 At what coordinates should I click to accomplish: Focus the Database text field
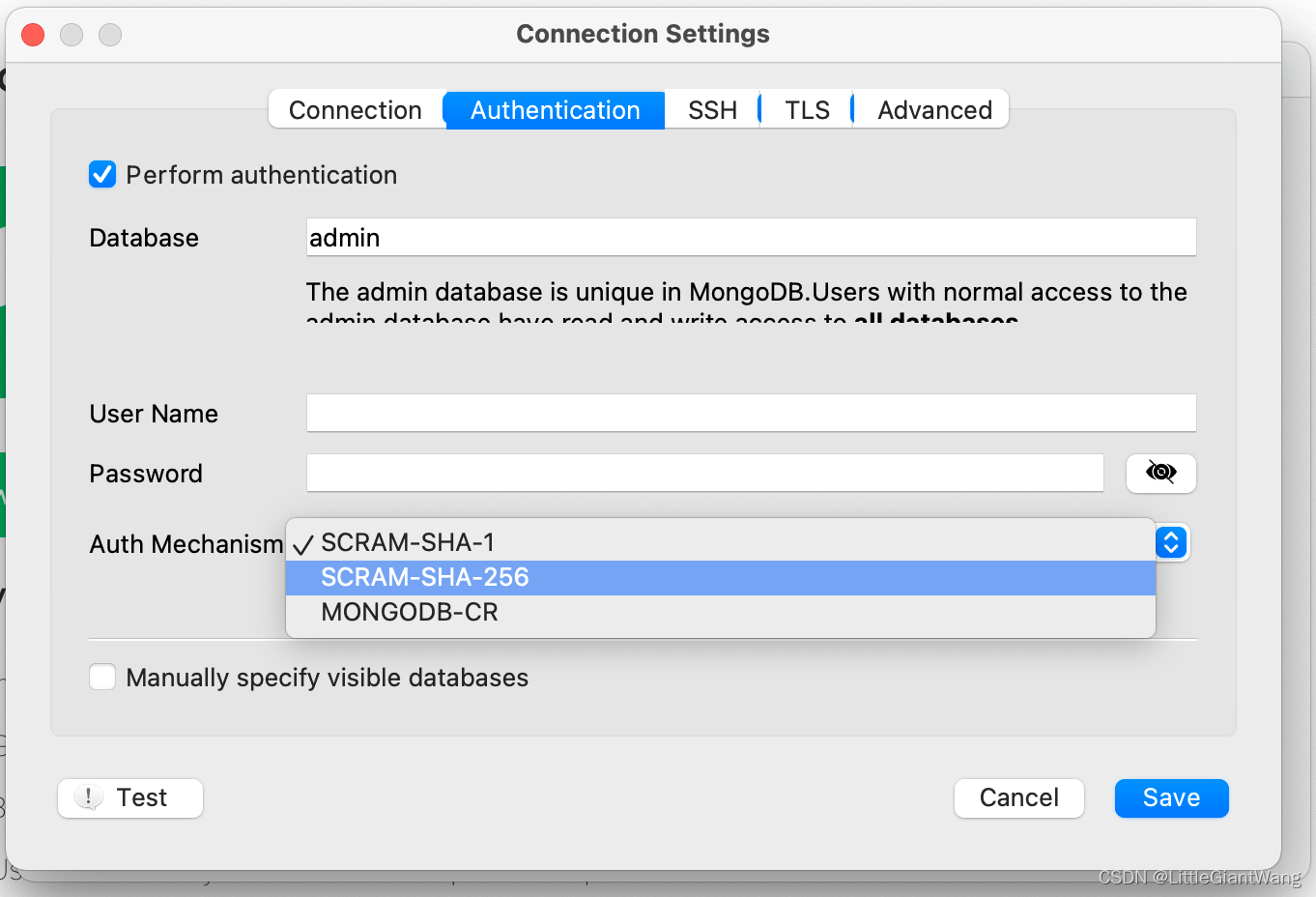coord(751,237)
